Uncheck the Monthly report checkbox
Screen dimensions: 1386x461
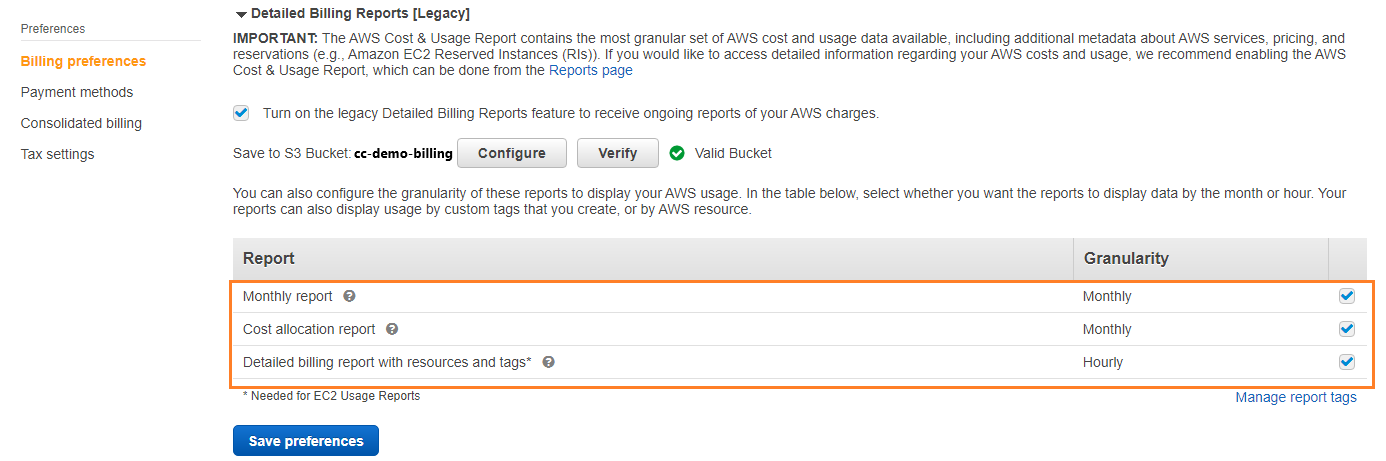pos(1347,296)
